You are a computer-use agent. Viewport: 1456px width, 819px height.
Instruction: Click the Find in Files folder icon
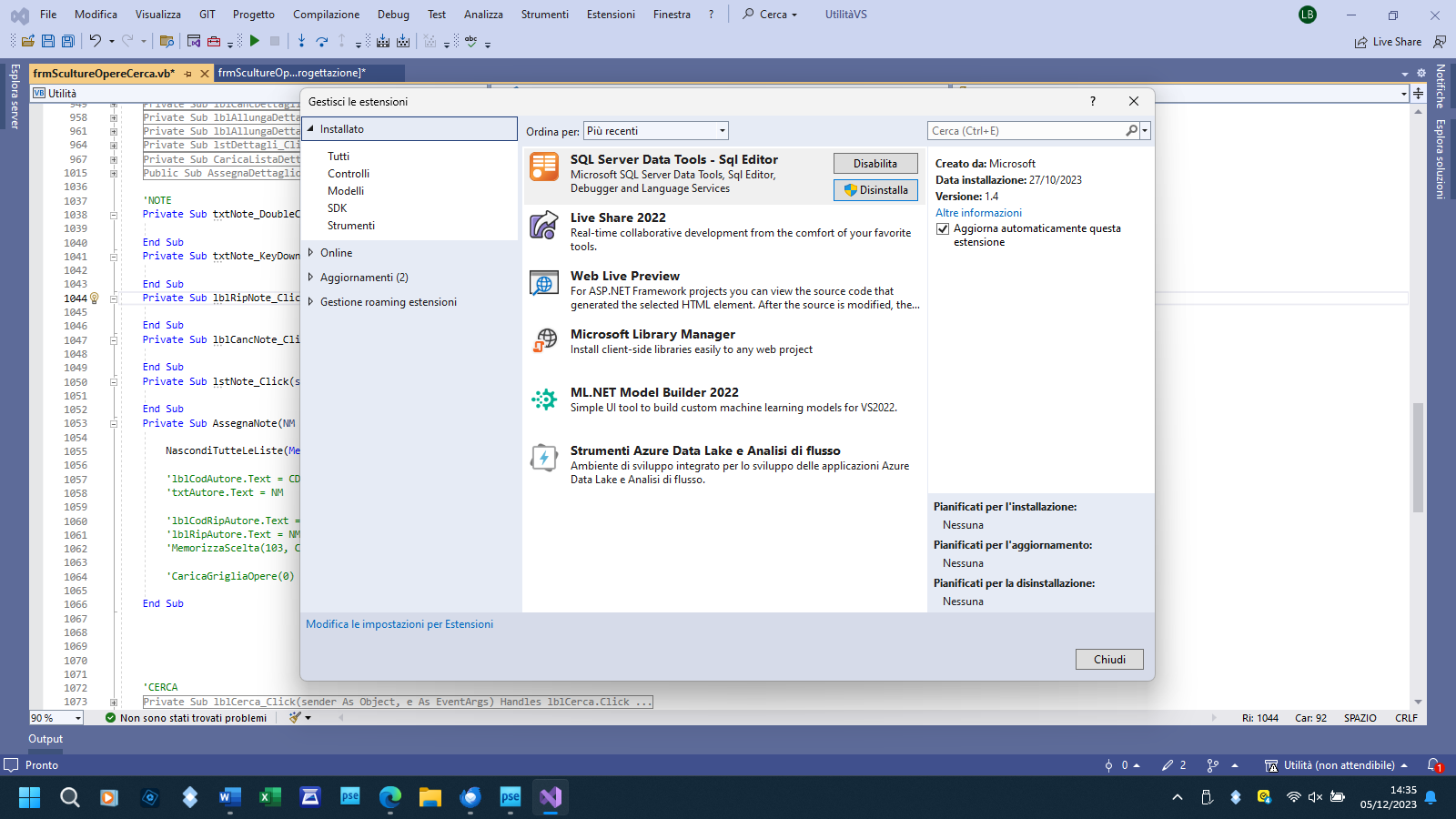[167, 41]
